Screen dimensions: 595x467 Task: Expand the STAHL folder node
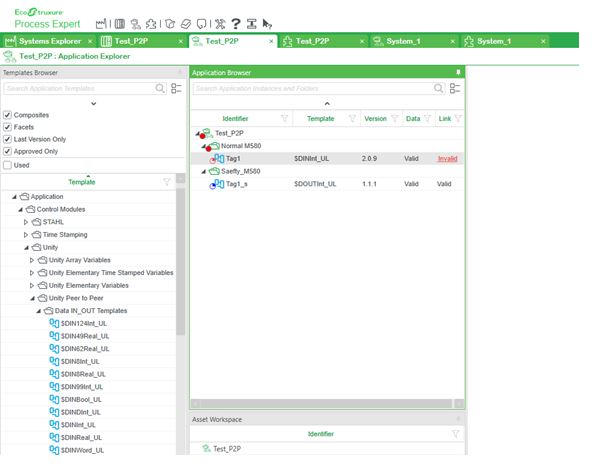pos(26,222)
